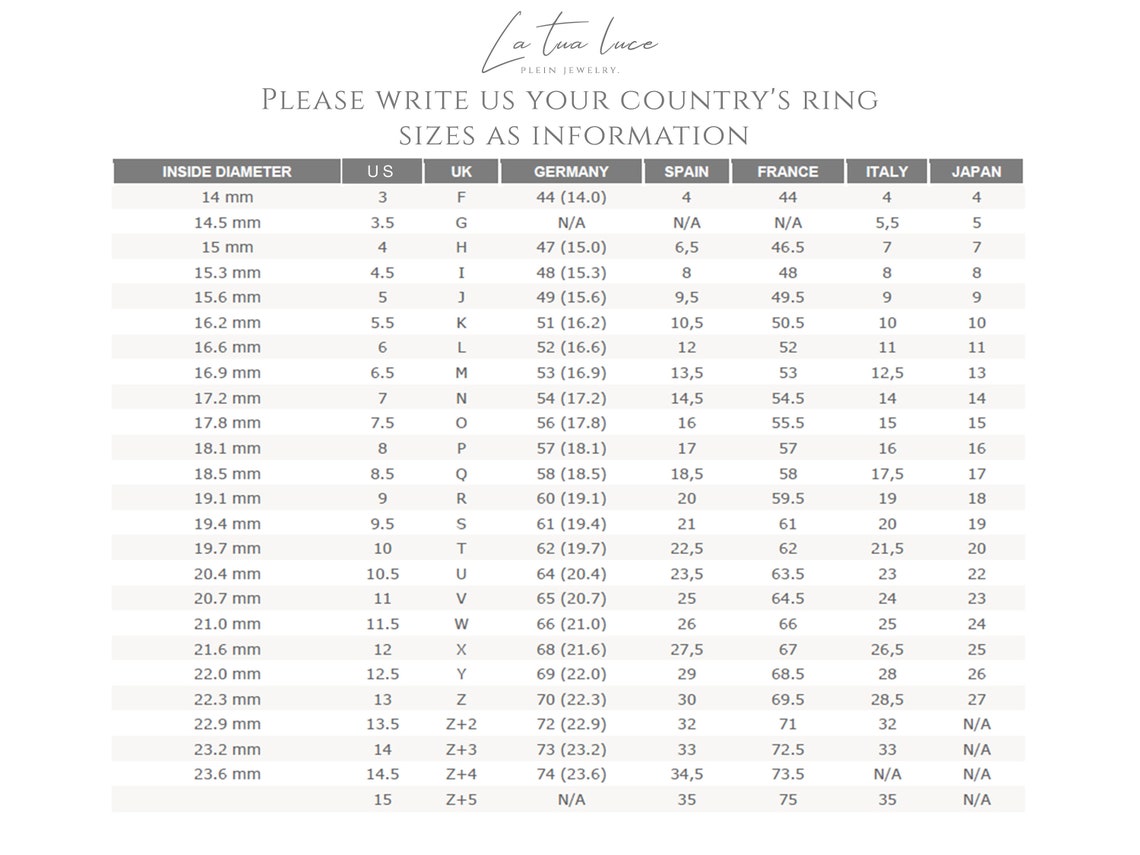Select the US column header
Screen dimensions: 1140x855
tap(381, 171)
